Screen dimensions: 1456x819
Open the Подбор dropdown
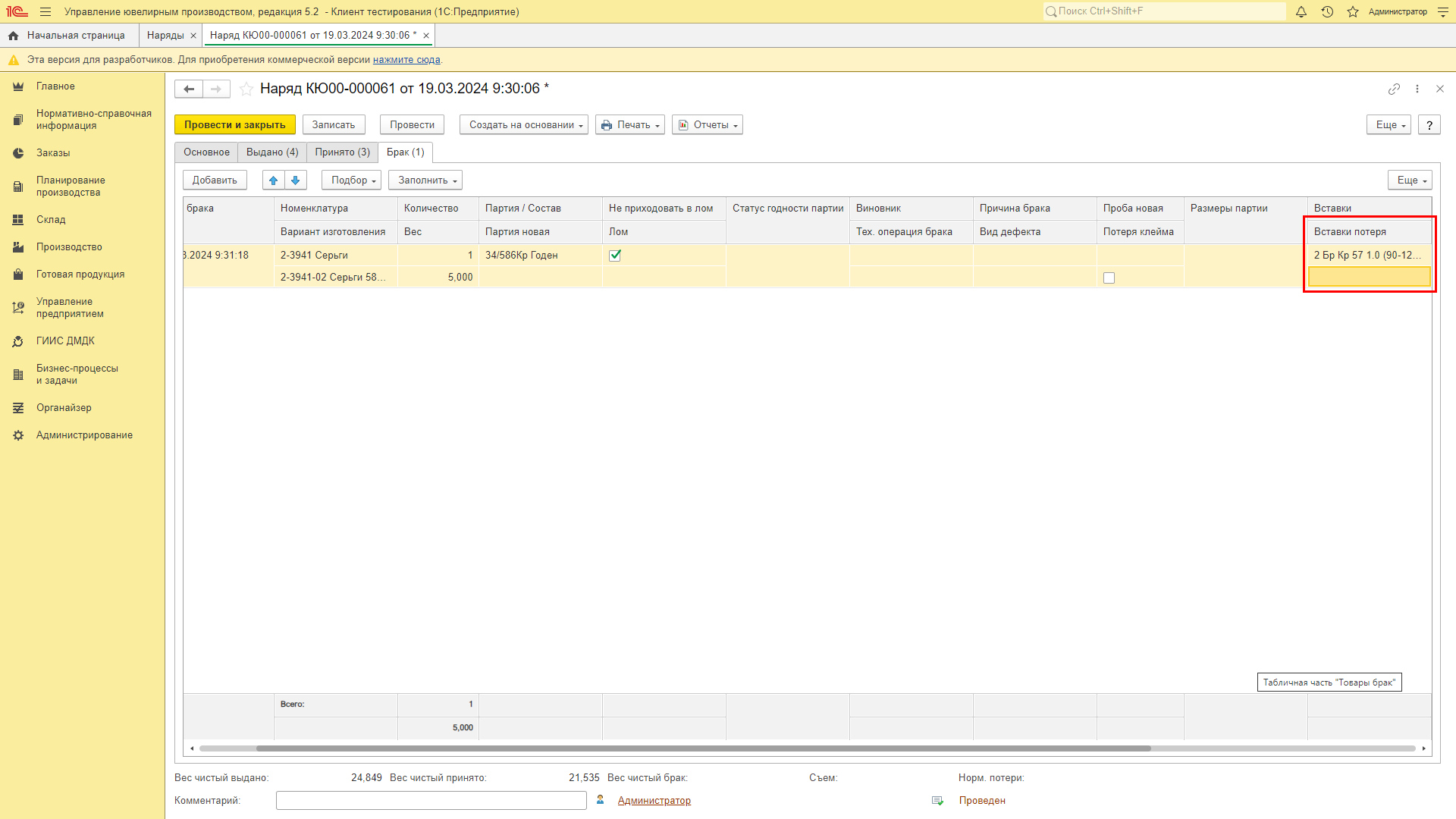coord(351,180)
